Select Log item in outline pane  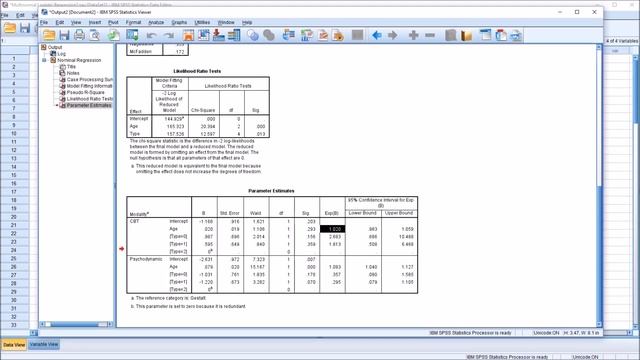click(61, 54)
